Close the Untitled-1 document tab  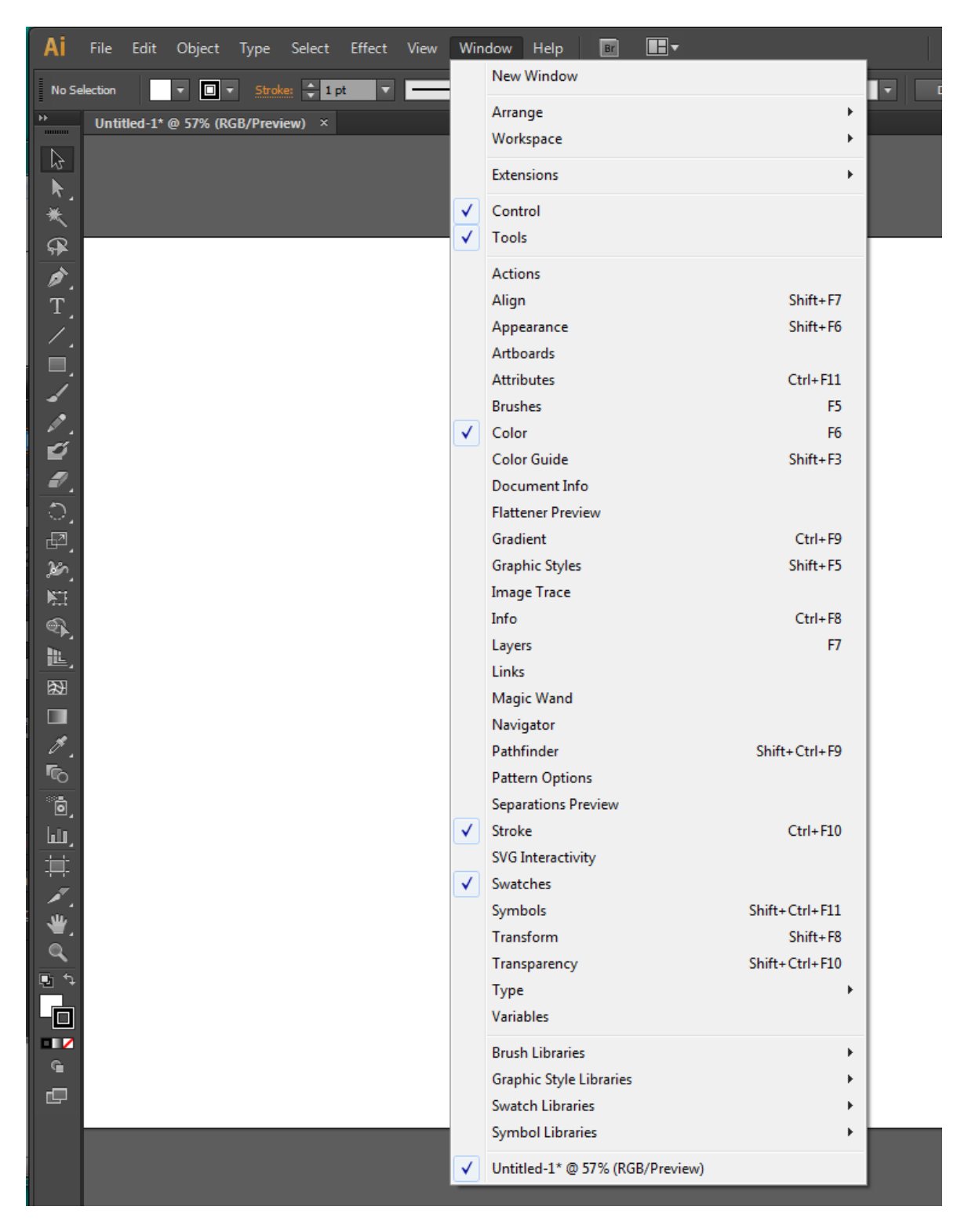coord(324,123)
